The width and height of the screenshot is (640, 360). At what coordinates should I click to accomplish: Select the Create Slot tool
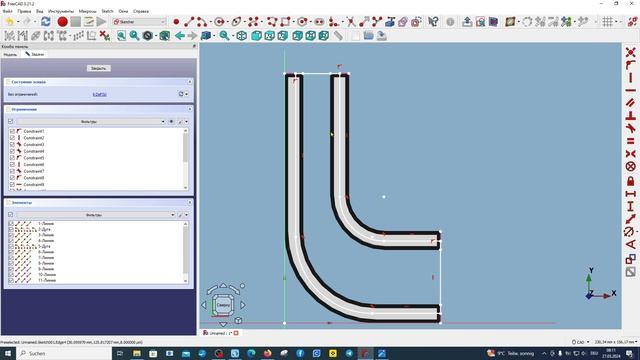pos(319,22)
